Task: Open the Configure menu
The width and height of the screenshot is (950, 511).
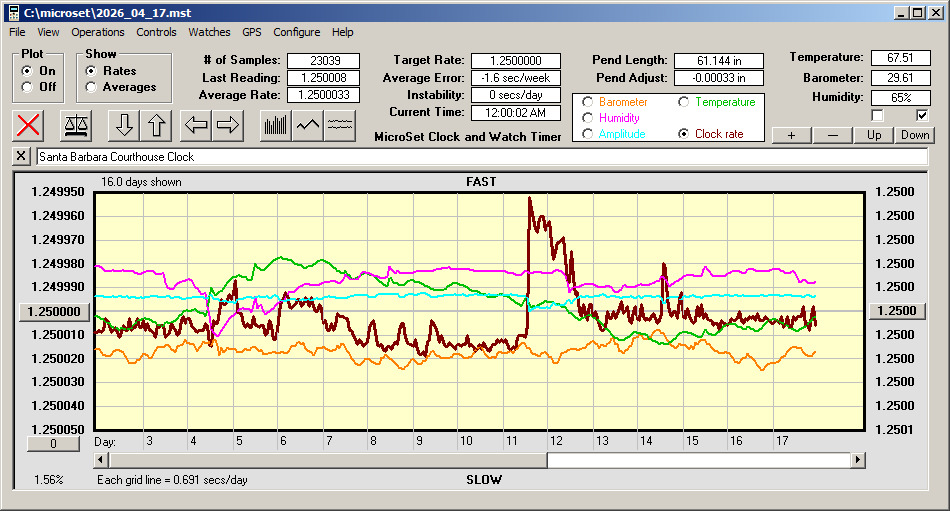Action: coord(297,32)
